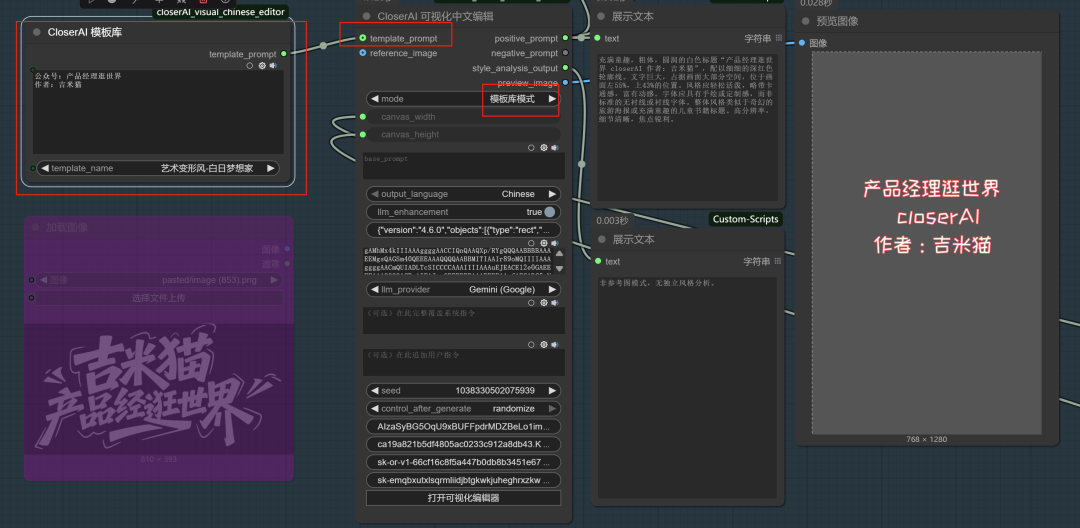The image size is (1080, 528).
Task: Open the output_language dropdown showing Chinese
Action: click(x=464, y=194)
